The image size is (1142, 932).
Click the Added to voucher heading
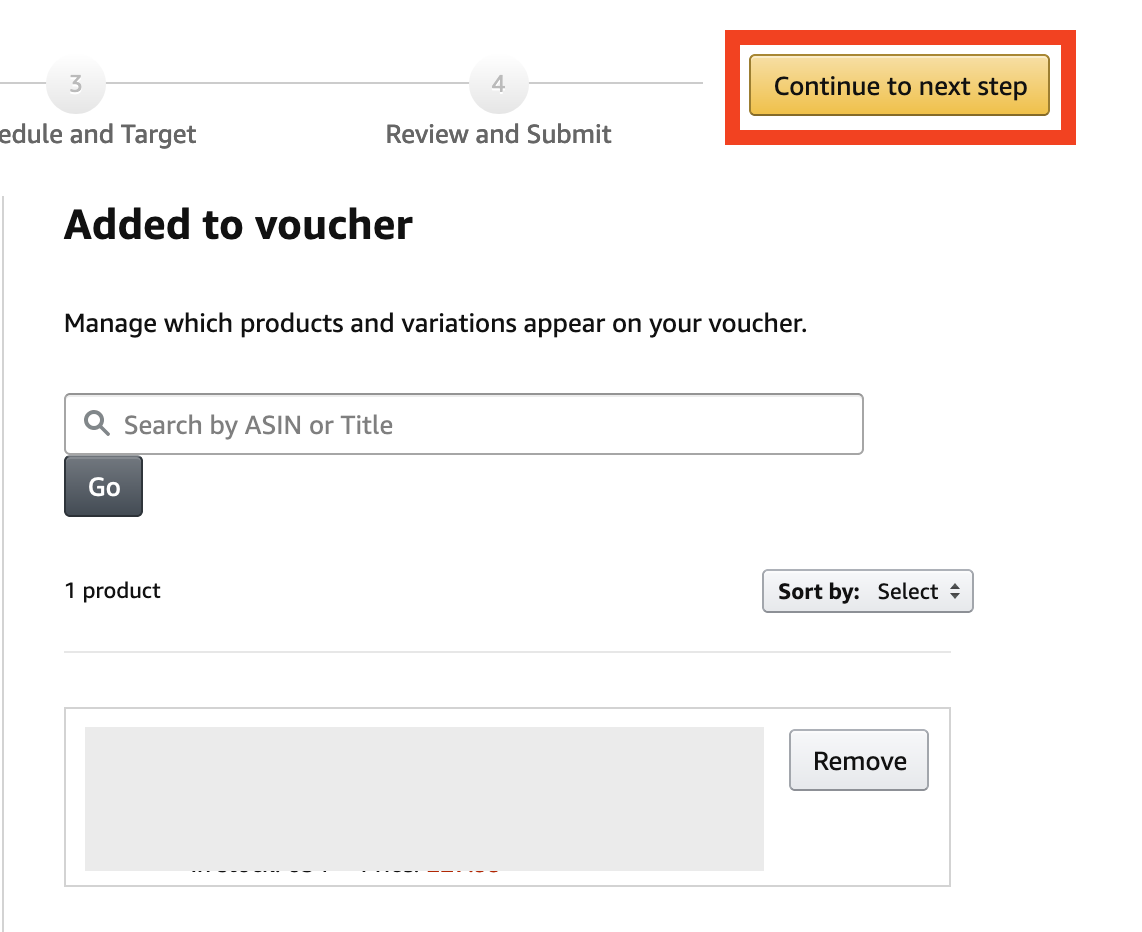tap(238, 224)
